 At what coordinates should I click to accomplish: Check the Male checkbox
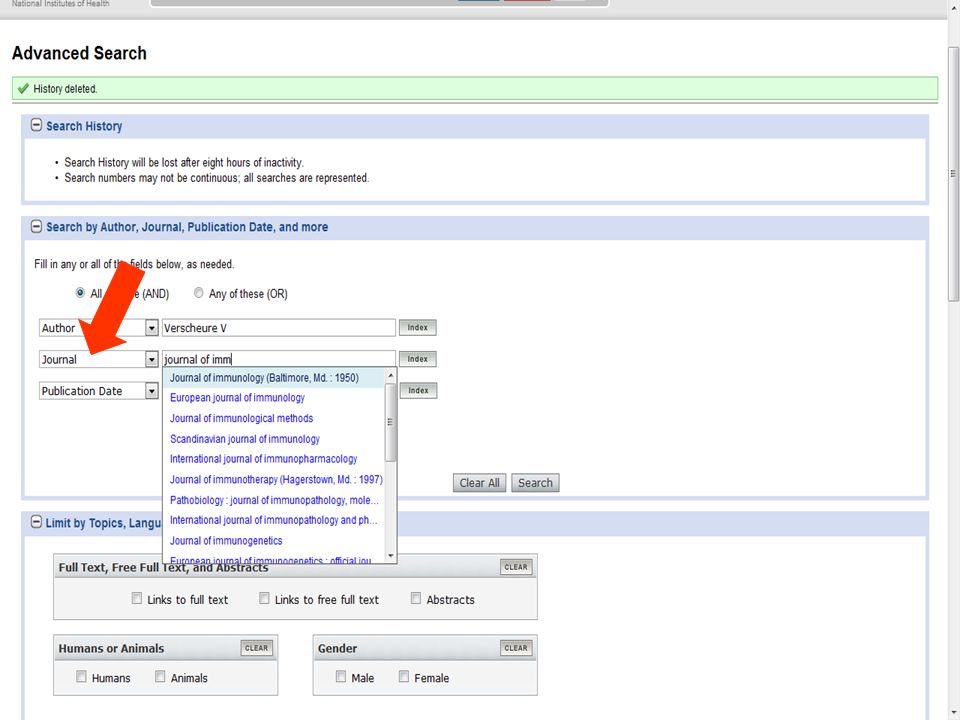click(x=340, y=677)
